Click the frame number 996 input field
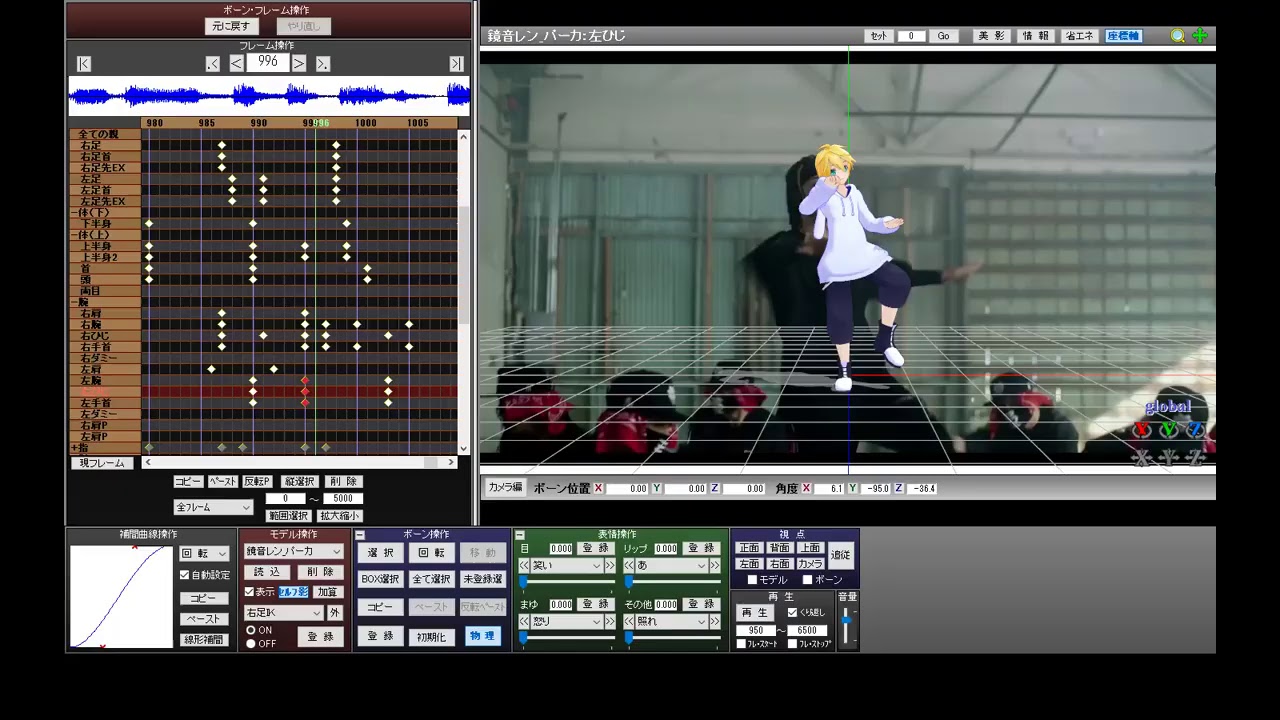 [x=268, y=62]
